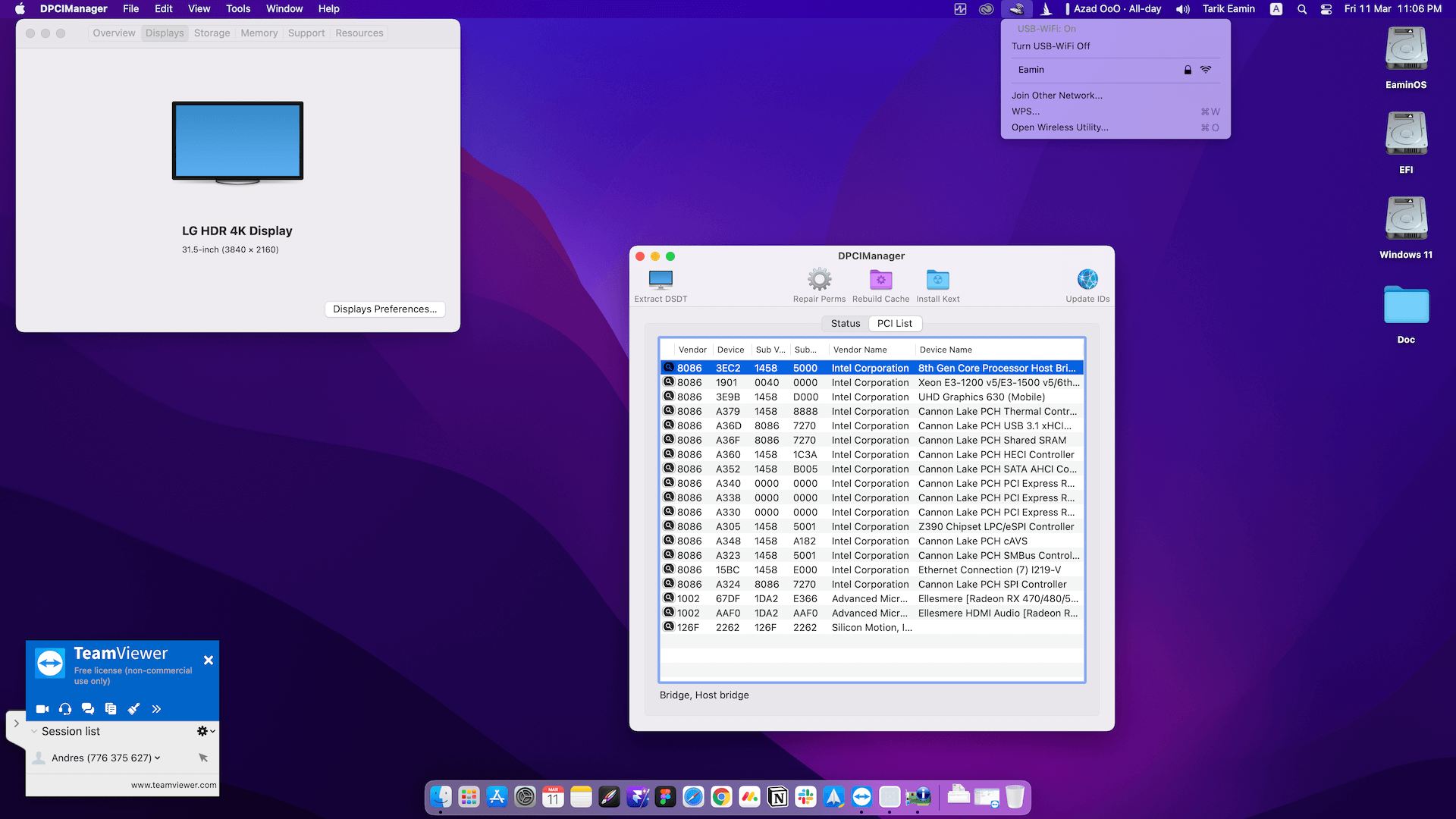Click lookup icon for Silicon Motion row
The height and width of the screenshot is (819, 1456).
[x=669, y=627]
